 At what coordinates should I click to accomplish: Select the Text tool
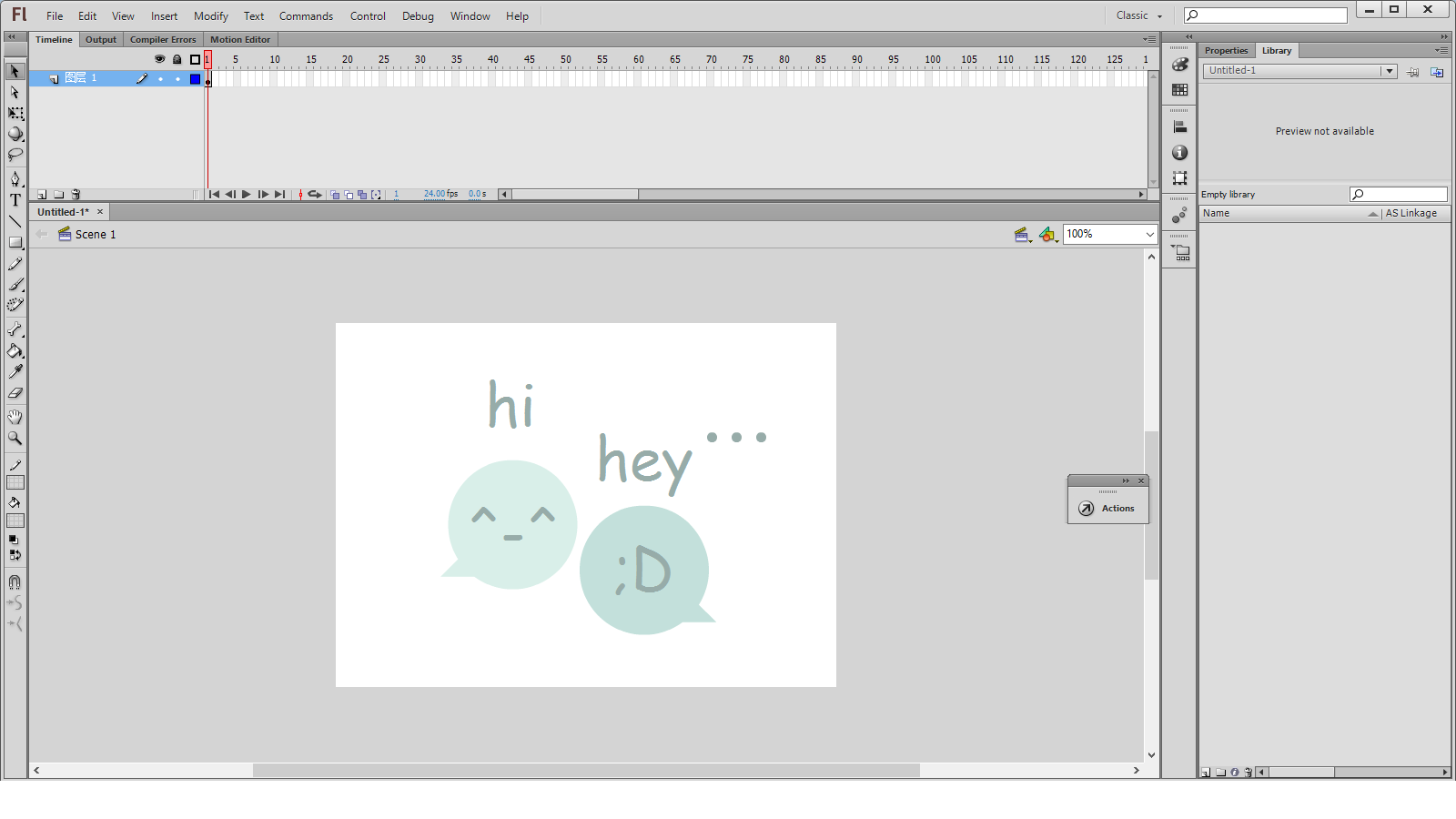[15, 200]
